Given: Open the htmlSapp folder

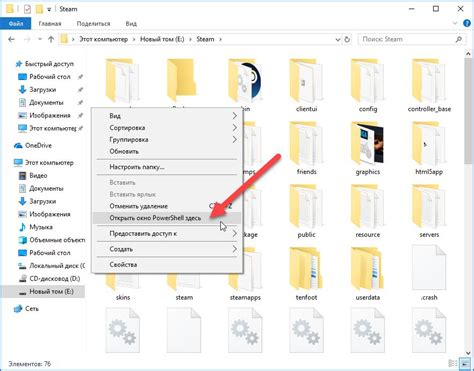Looking at the screenshot, I should tap(429, 149).
